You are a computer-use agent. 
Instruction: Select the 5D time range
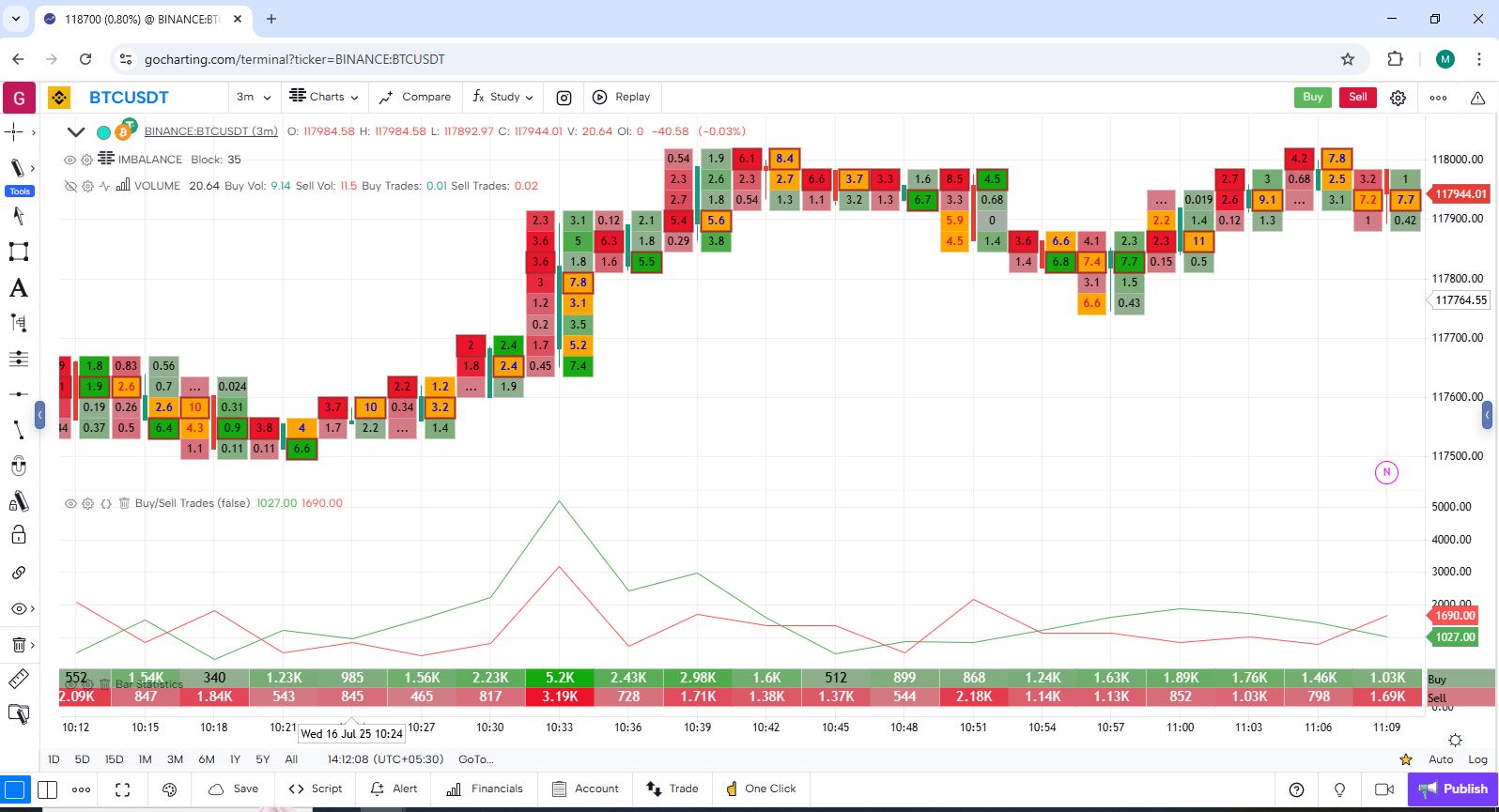pos(82,759)
